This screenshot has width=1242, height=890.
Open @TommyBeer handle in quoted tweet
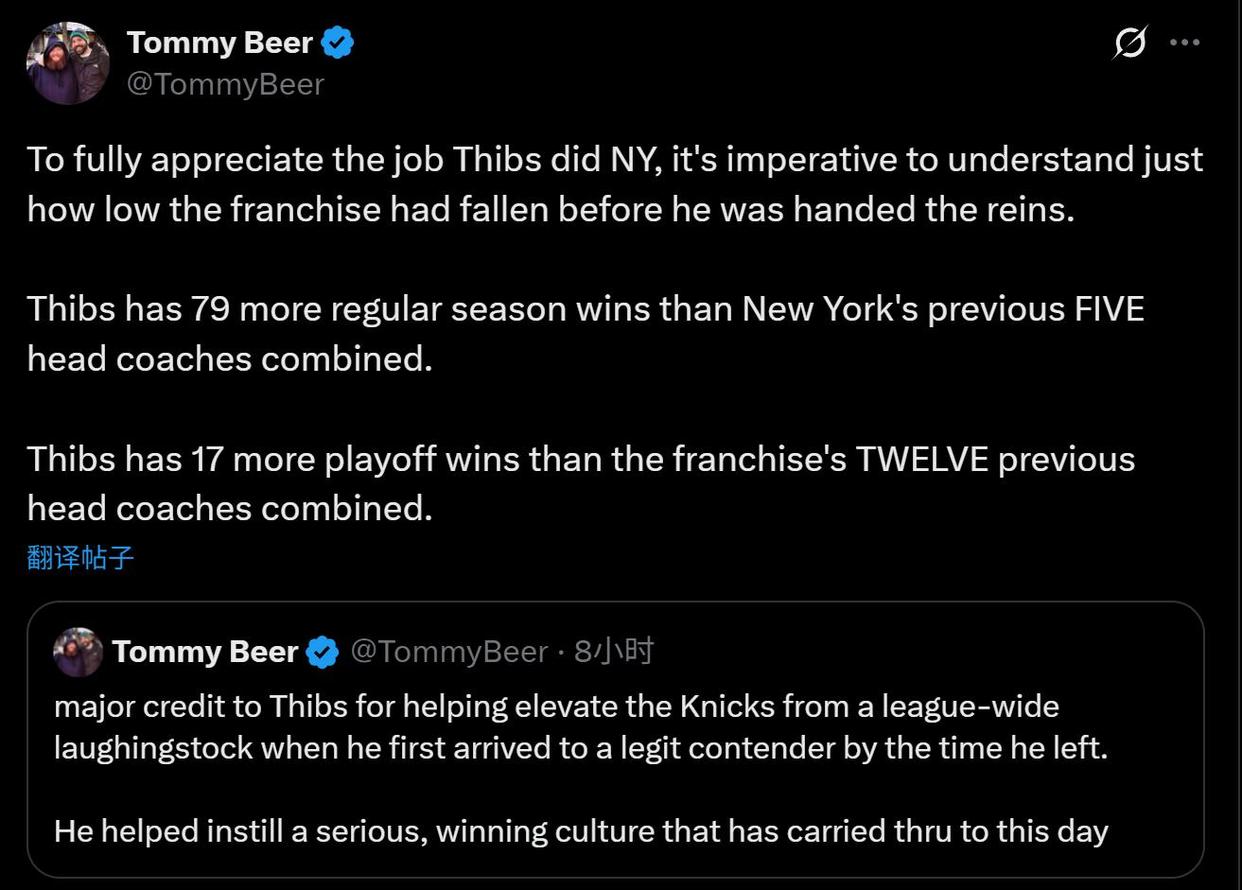point(448,653)
